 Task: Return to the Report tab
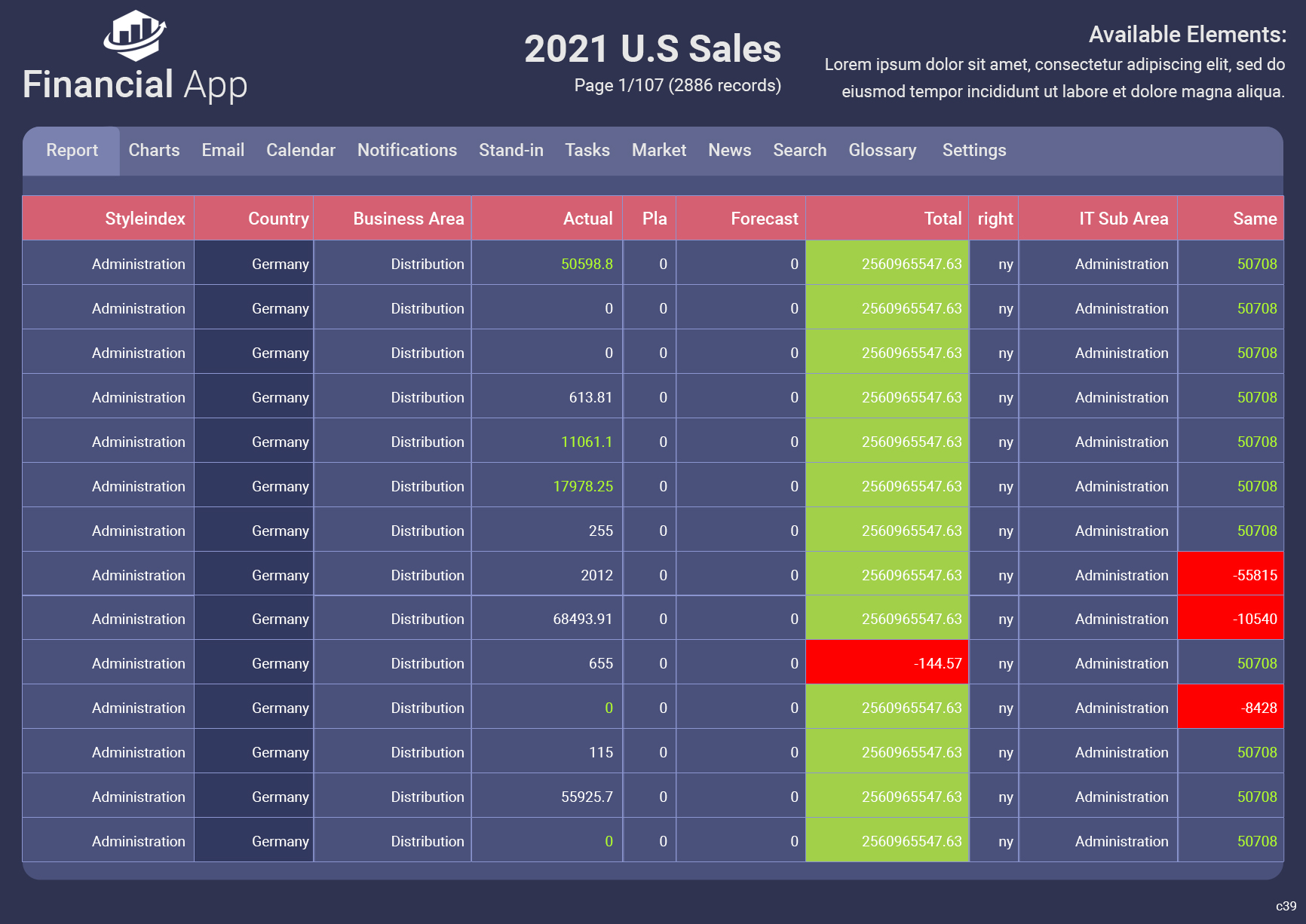click(72, 150)
